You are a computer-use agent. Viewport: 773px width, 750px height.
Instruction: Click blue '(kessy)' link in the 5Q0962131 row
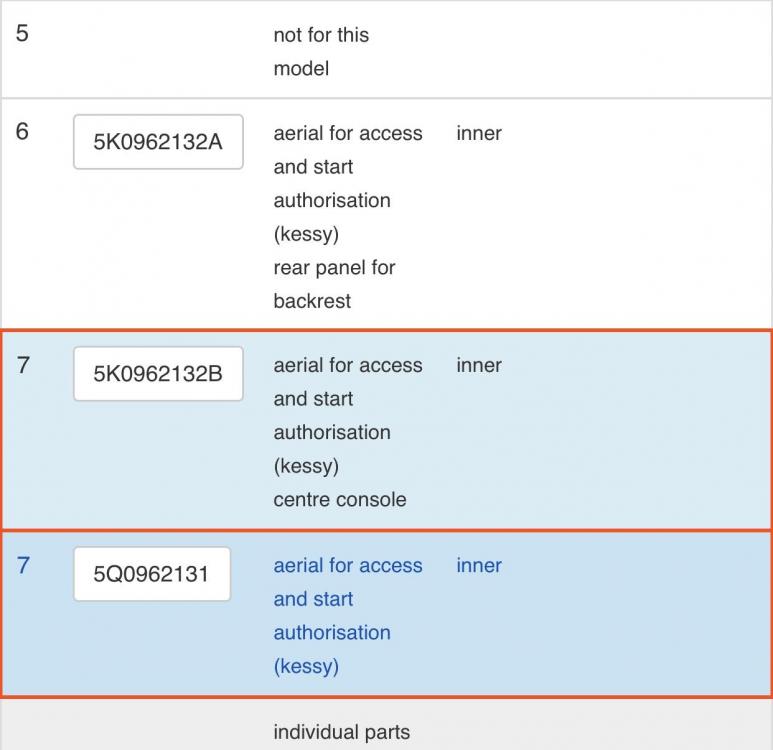pos(306,666)
